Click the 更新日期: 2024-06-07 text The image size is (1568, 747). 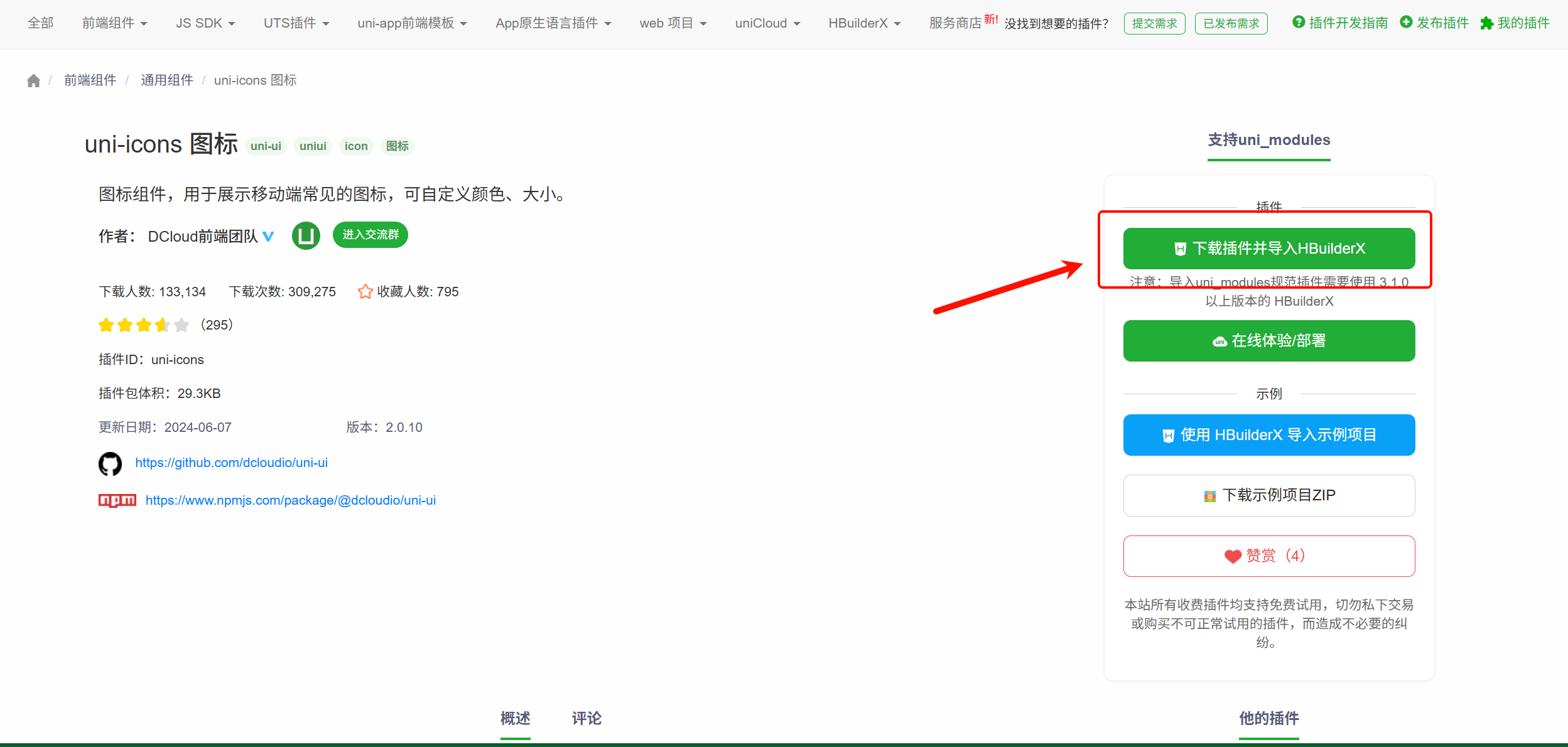point(165,427)
